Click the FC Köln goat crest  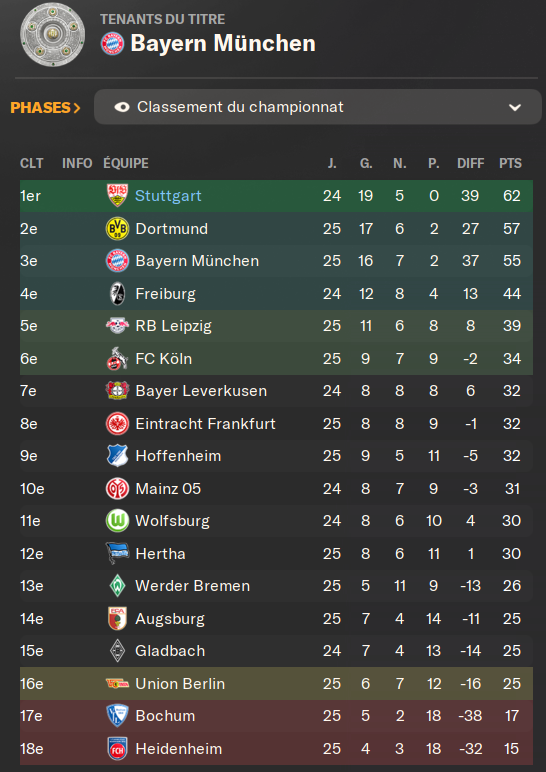(117, 358)
